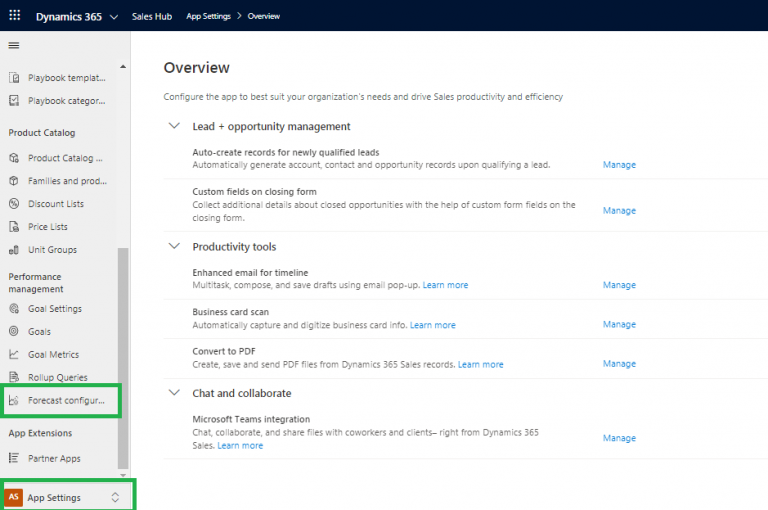Collapse Lead + opportunity management section

(174, 126)
